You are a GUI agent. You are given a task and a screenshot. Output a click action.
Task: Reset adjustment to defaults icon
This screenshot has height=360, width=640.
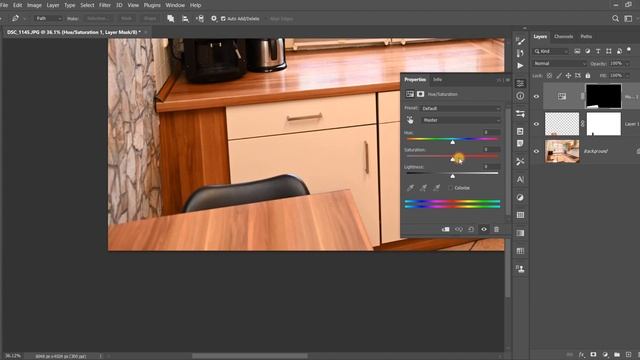coord(471,229)
